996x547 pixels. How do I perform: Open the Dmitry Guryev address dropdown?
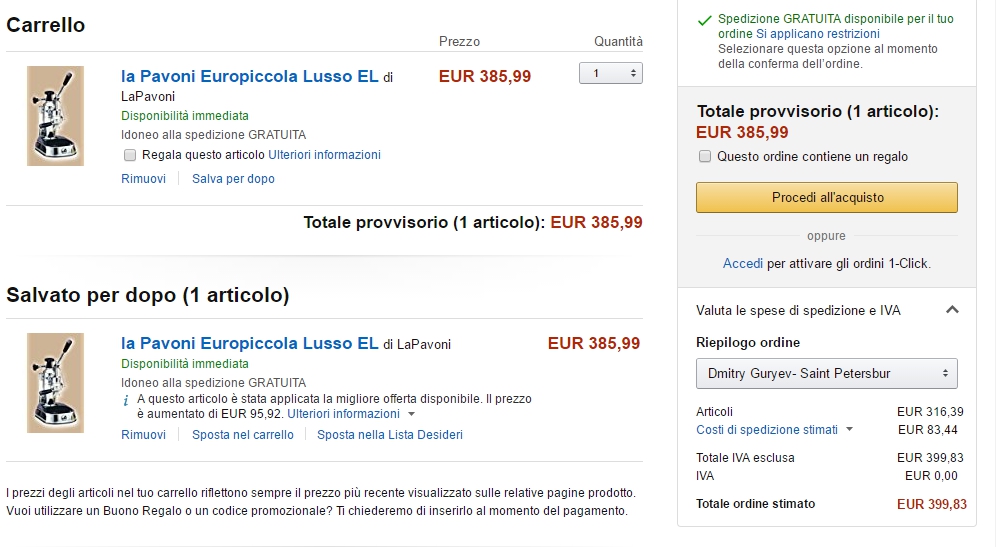click(x=826, y=374)
